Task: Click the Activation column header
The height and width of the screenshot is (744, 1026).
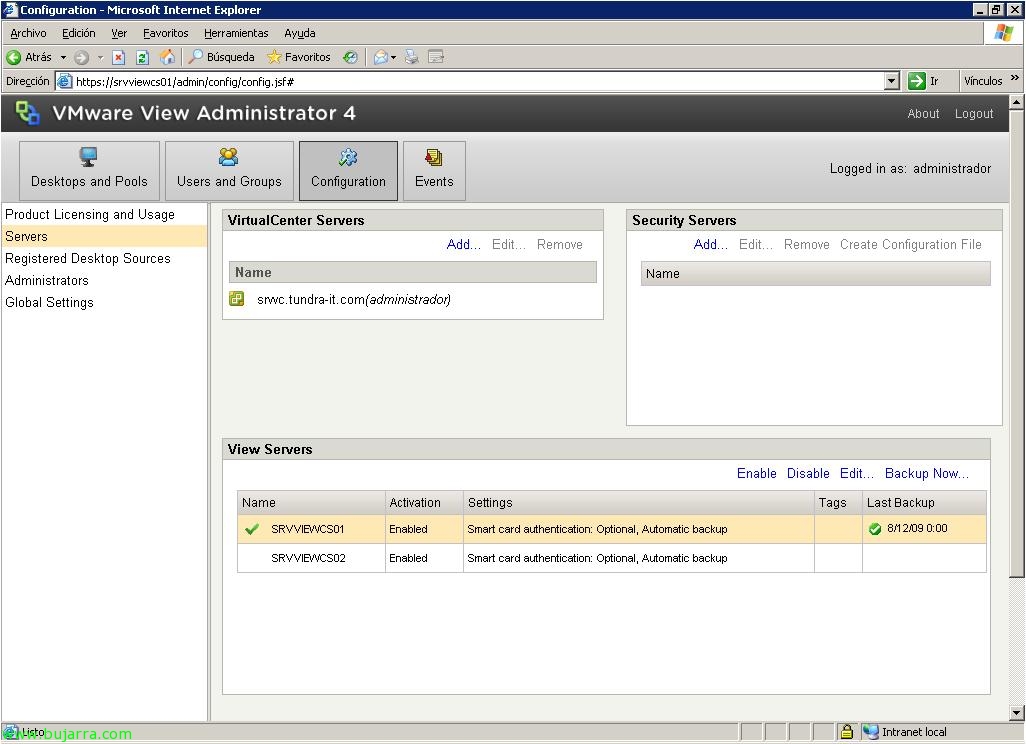Action: pyautogui.click(x=424, y=503)
